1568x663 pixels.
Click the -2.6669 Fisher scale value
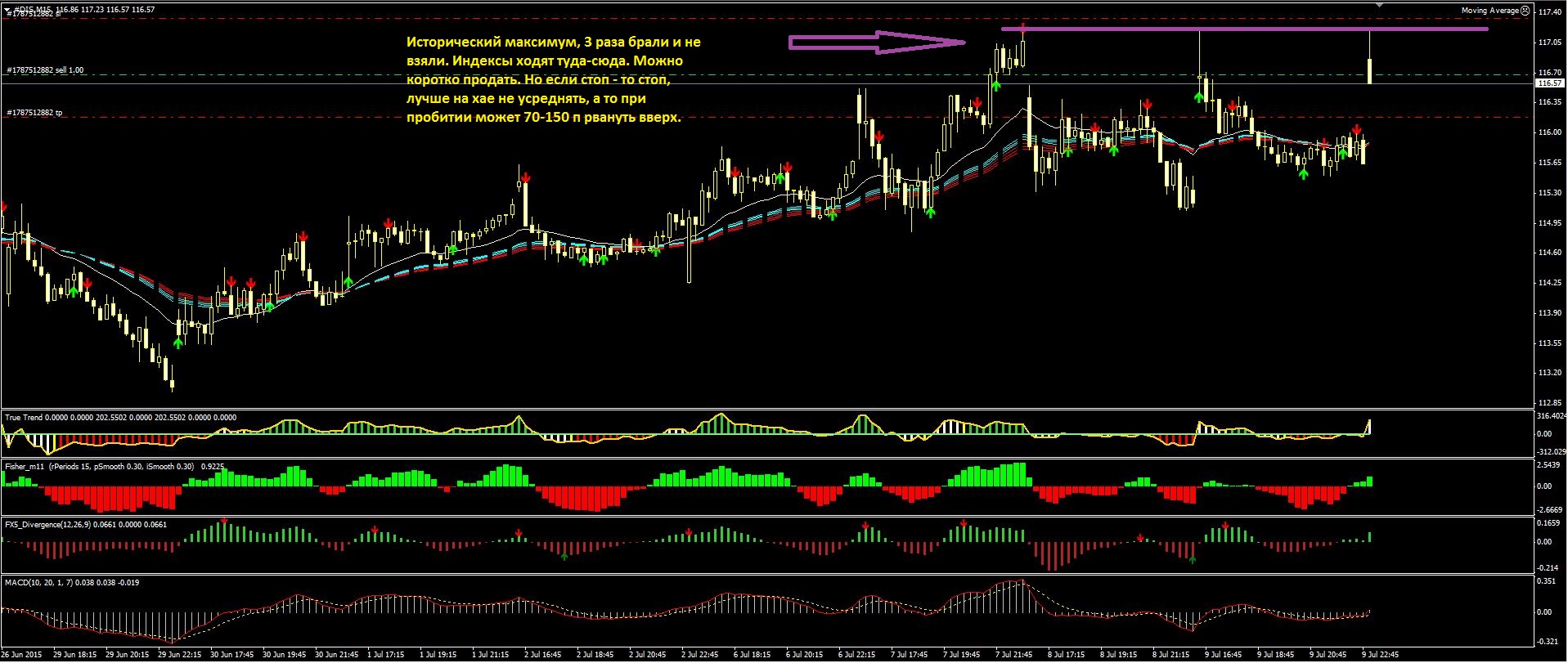[x=1550, y=509]
